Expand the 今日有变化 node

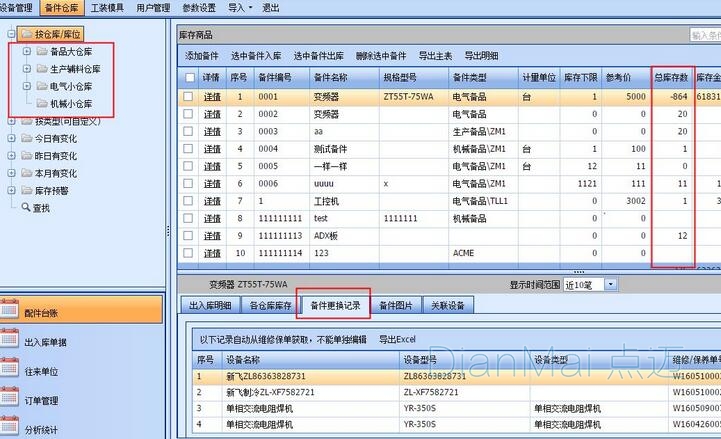click(11, 138)
